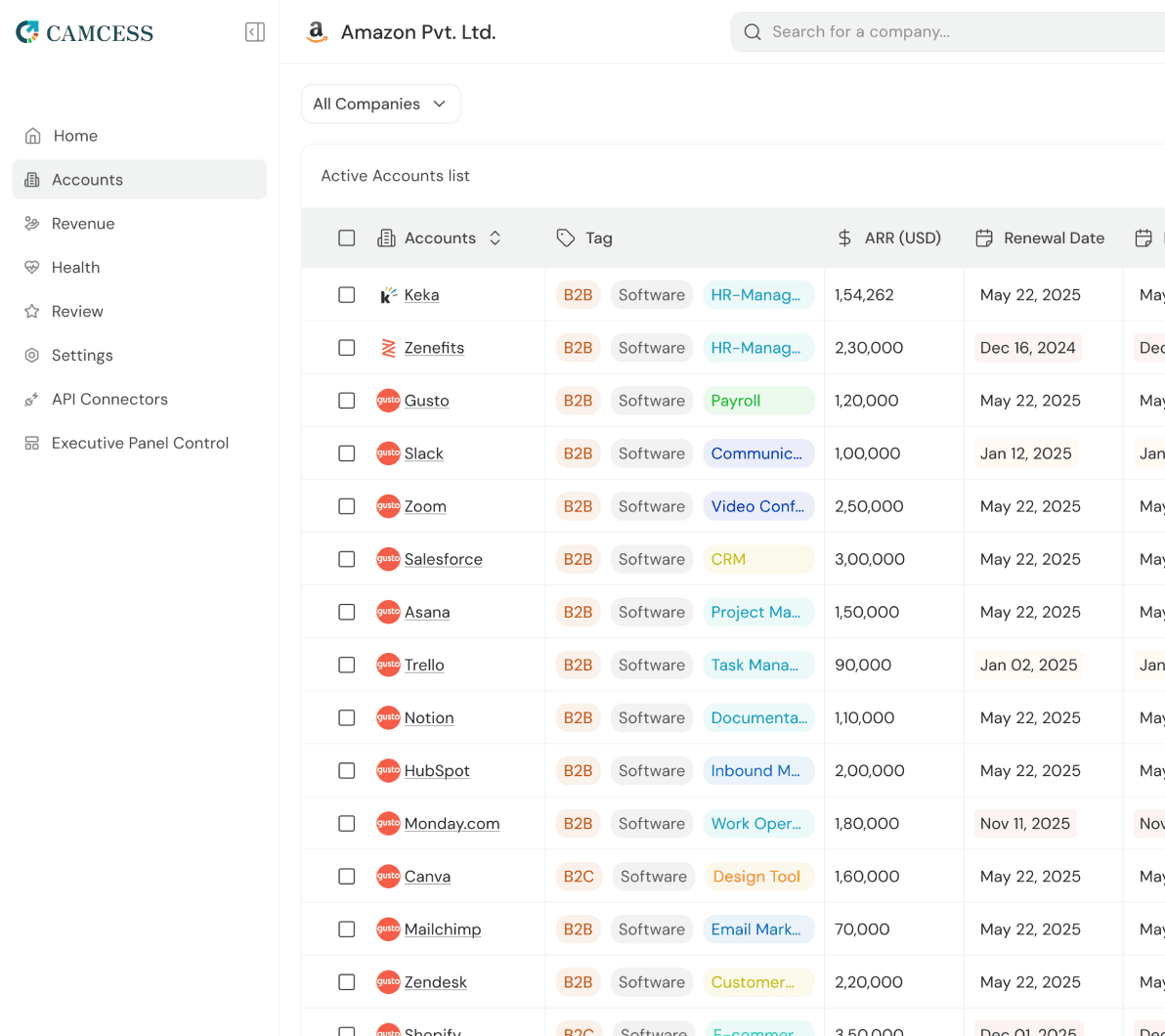Image resolution: width=1165 pixels, height=1036 pixels.
Task: Click the Keka company logo
Action: coord(388,295)
